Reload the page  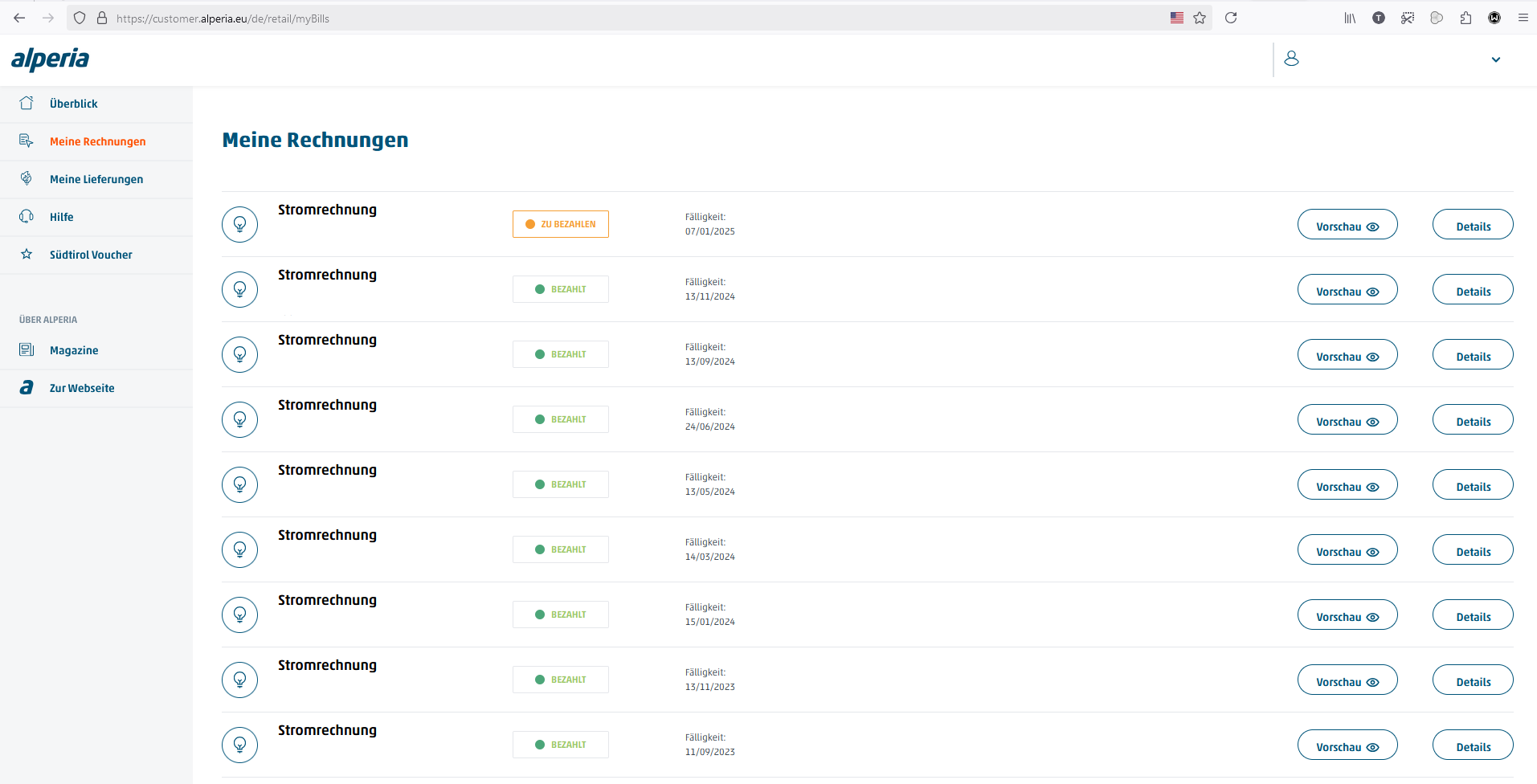(1230, 18)
